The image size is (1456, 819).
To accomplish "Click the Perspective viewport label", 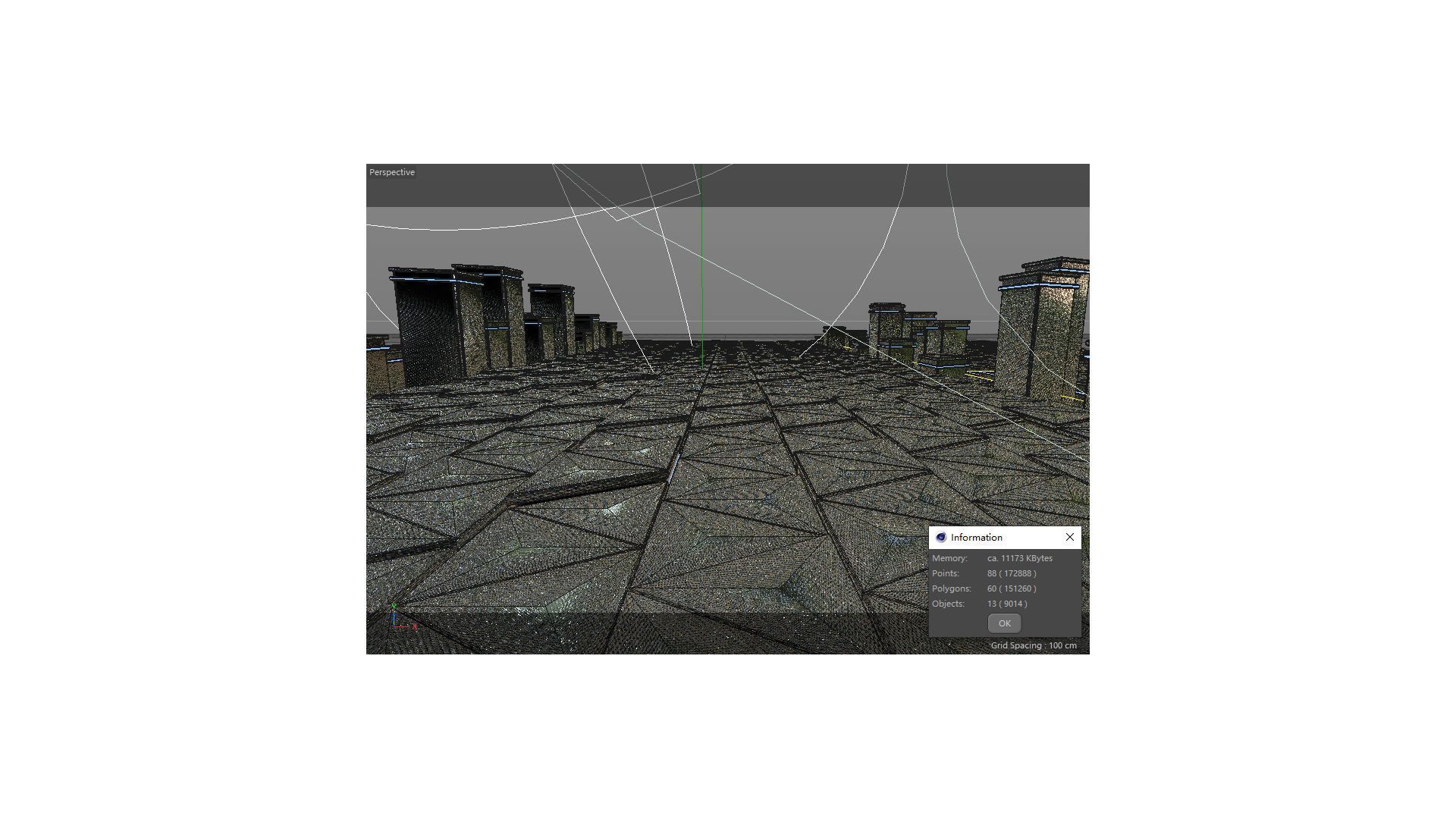I will tap(392, 172).
